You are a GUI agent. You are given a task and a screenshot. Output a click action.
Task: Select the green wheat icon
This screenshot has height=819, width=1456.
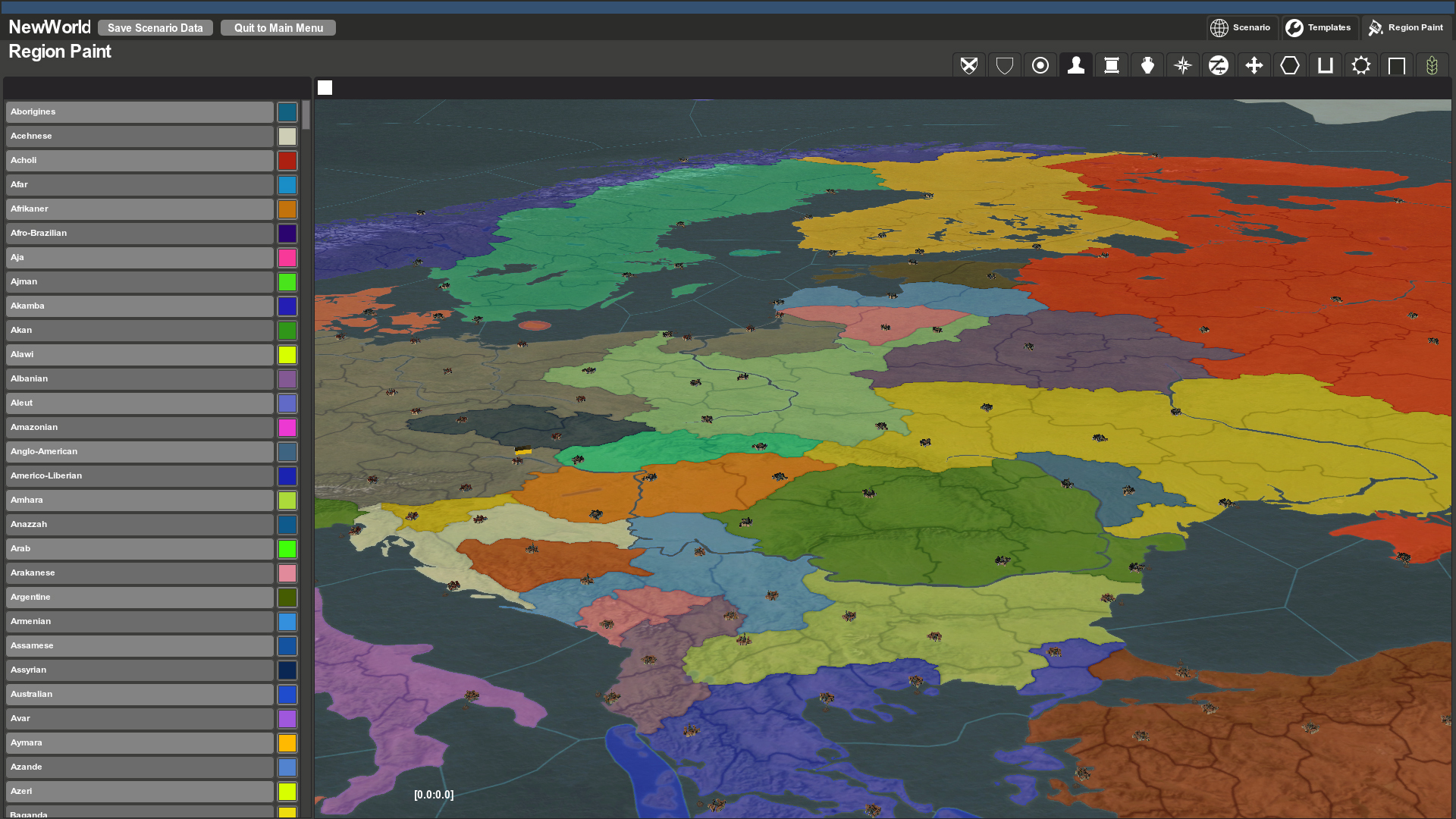pos(1432,66)
